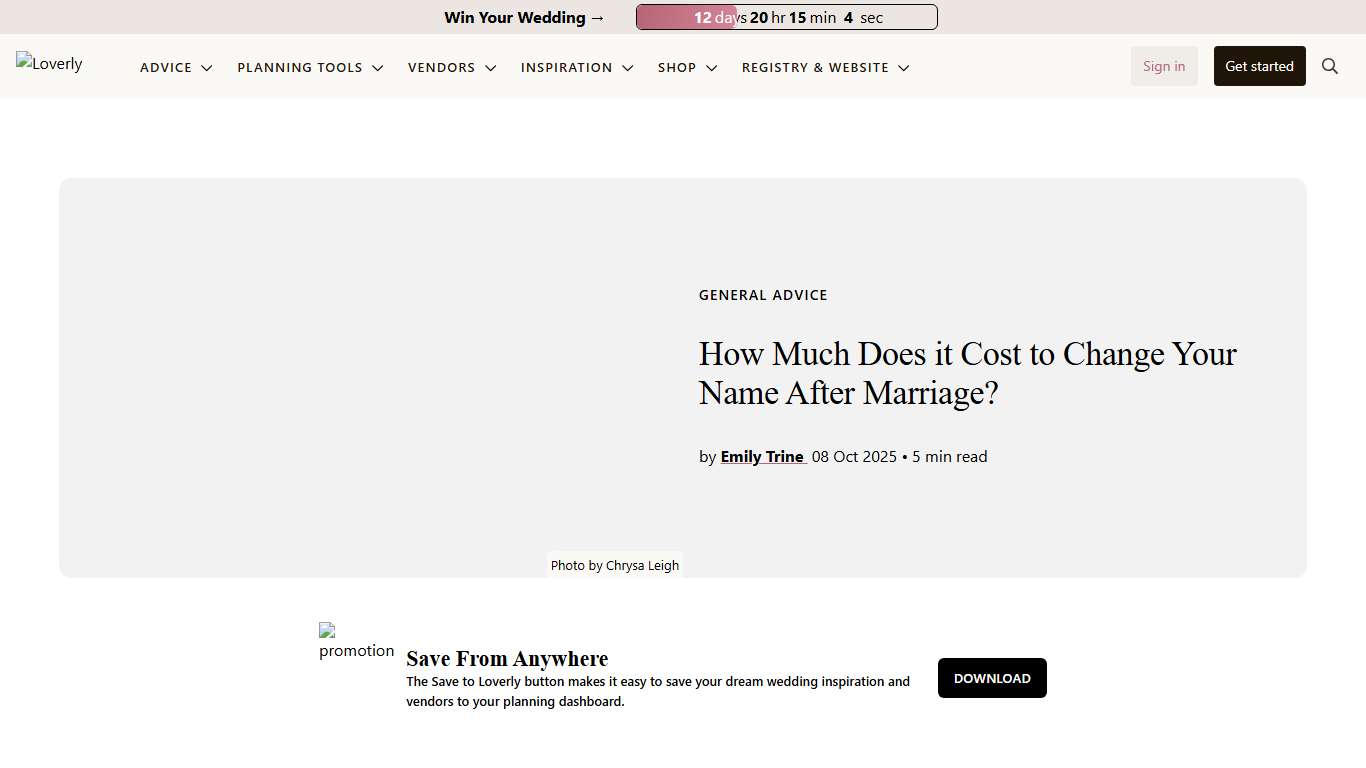
Task: Click the countdown timer banner
Action: (786, 17)
